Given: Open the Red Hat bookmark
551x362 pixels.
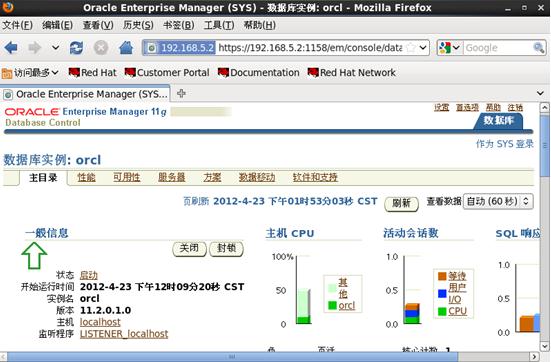Looking at the screenshot, I should tap(92, 73).
